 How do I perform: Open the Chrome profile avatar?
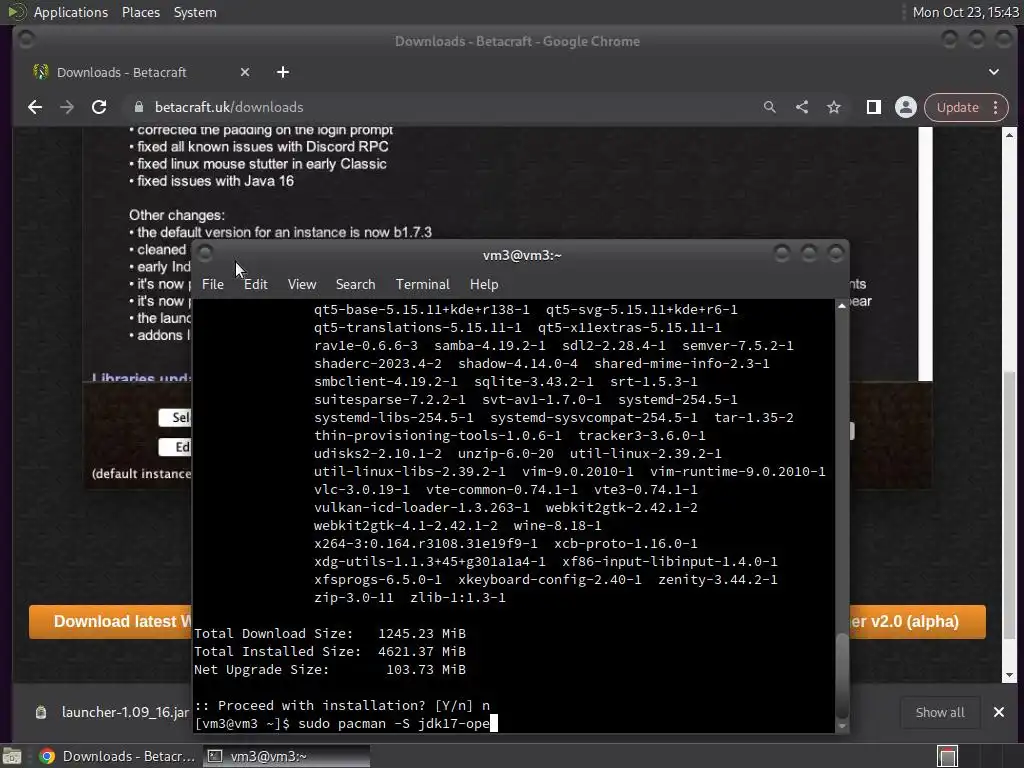pyautogui.click(x=906, y=107)
